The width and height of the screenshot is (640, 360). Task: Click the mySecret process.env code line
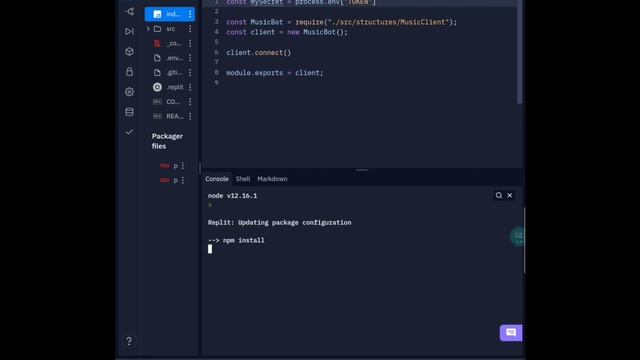click(x=301, y=2)
